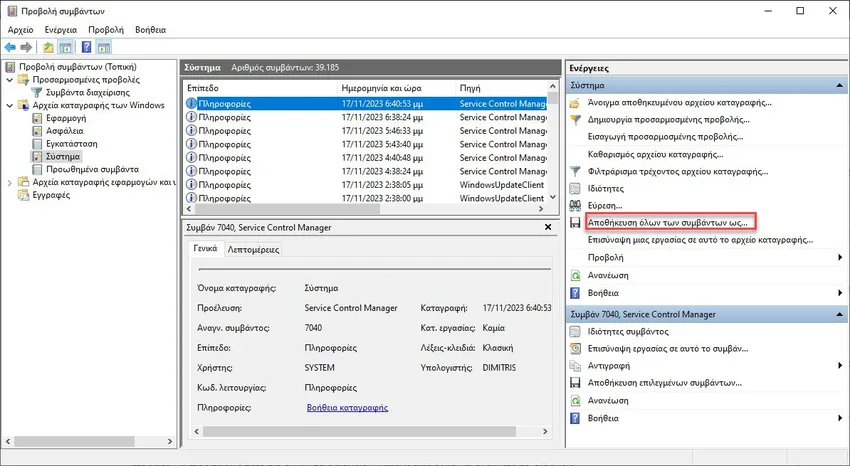Collapse the Σύστημα actions section header
The height and width of the screenshot is (466, 850).
tap(839, 86)
